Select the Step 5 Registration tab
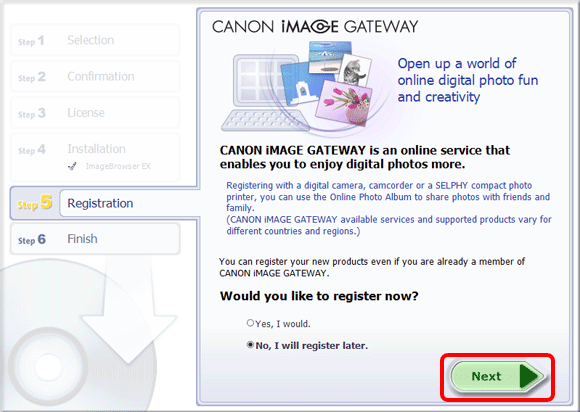 105,203
